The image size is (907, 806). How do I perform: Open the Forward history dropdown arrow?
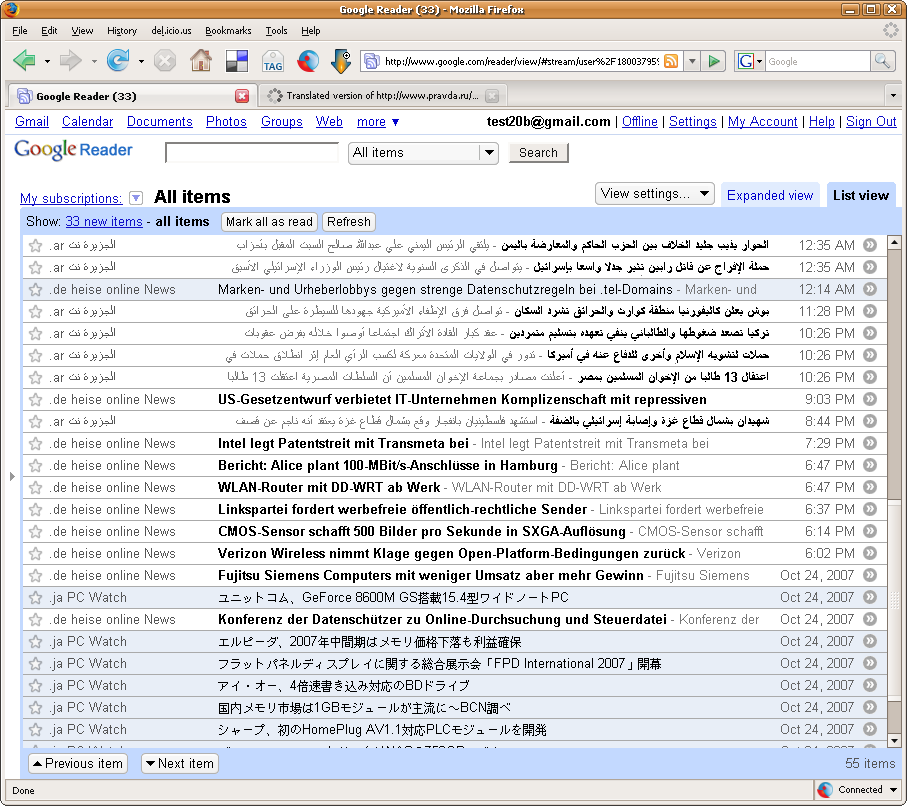[94, 61]
